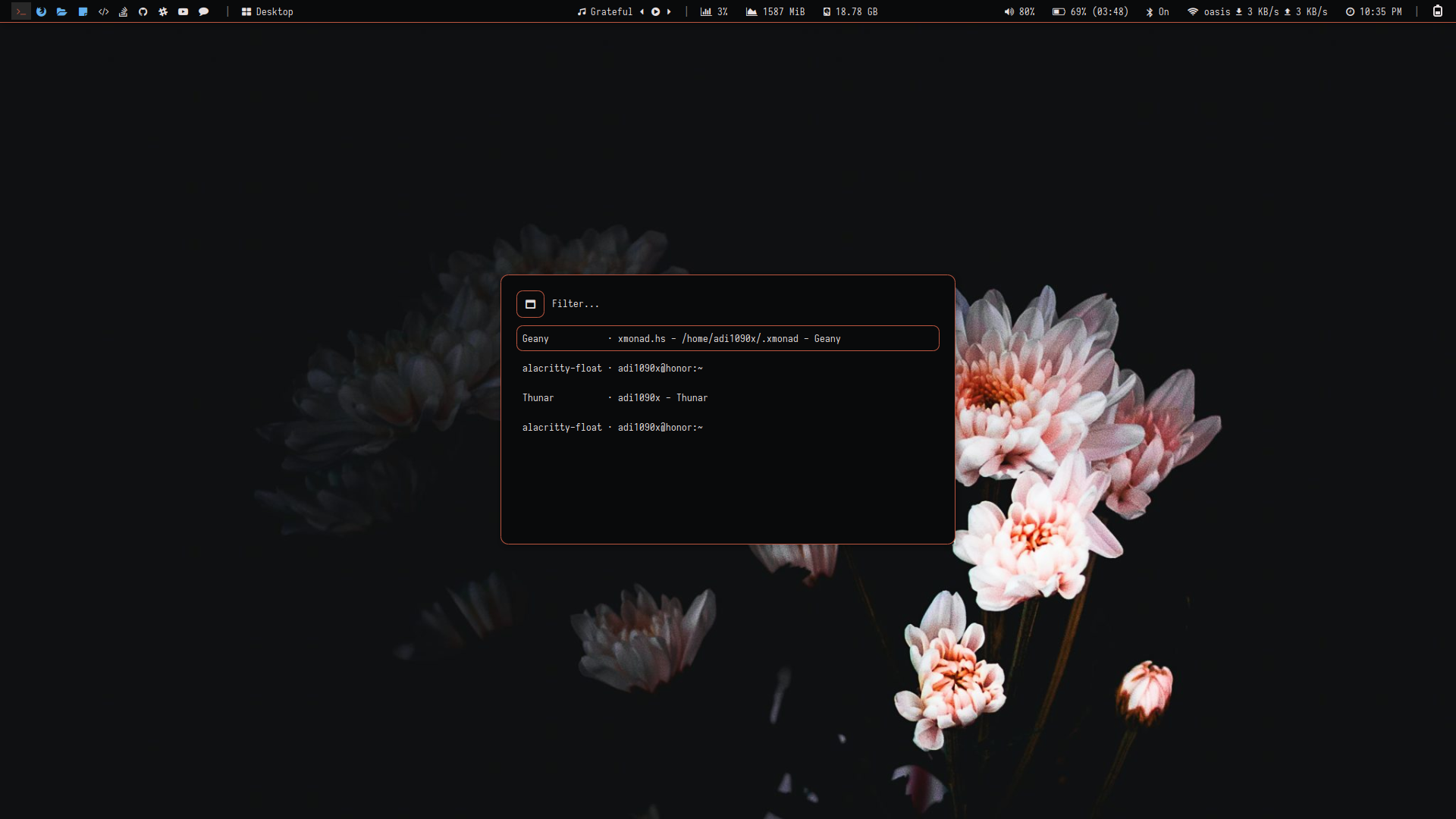This screenshot has height=819, width=1456.
Task: Toggle Bluetooth On status
Action: 1157,11
